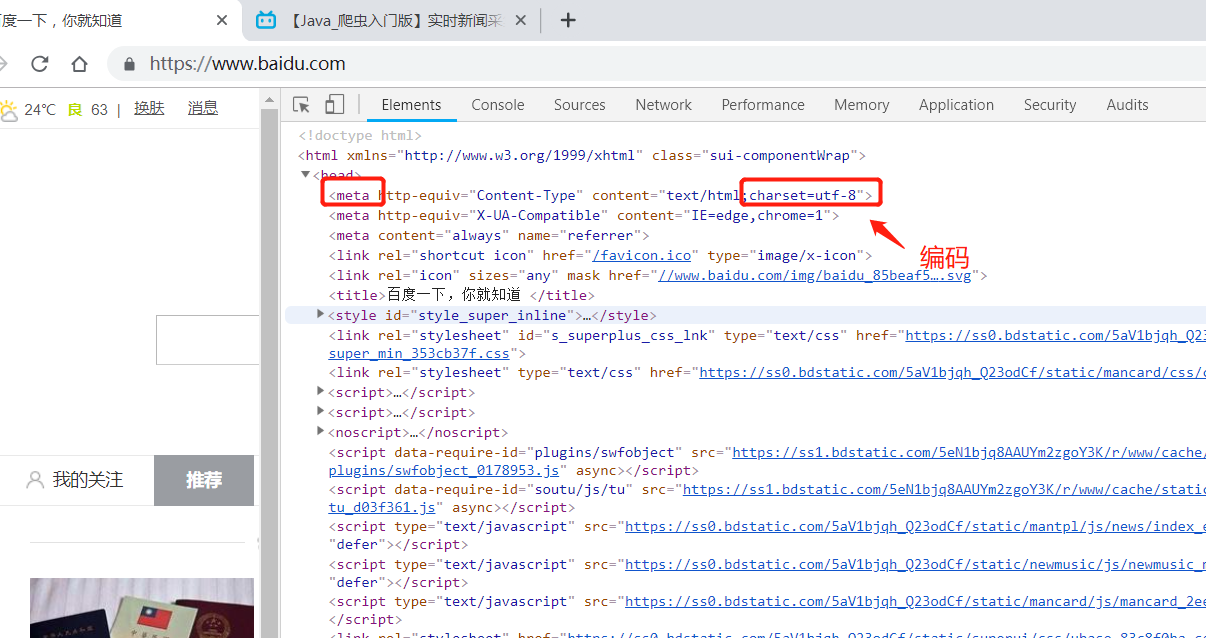Open the Security tab

click(x=1050, y=105)
